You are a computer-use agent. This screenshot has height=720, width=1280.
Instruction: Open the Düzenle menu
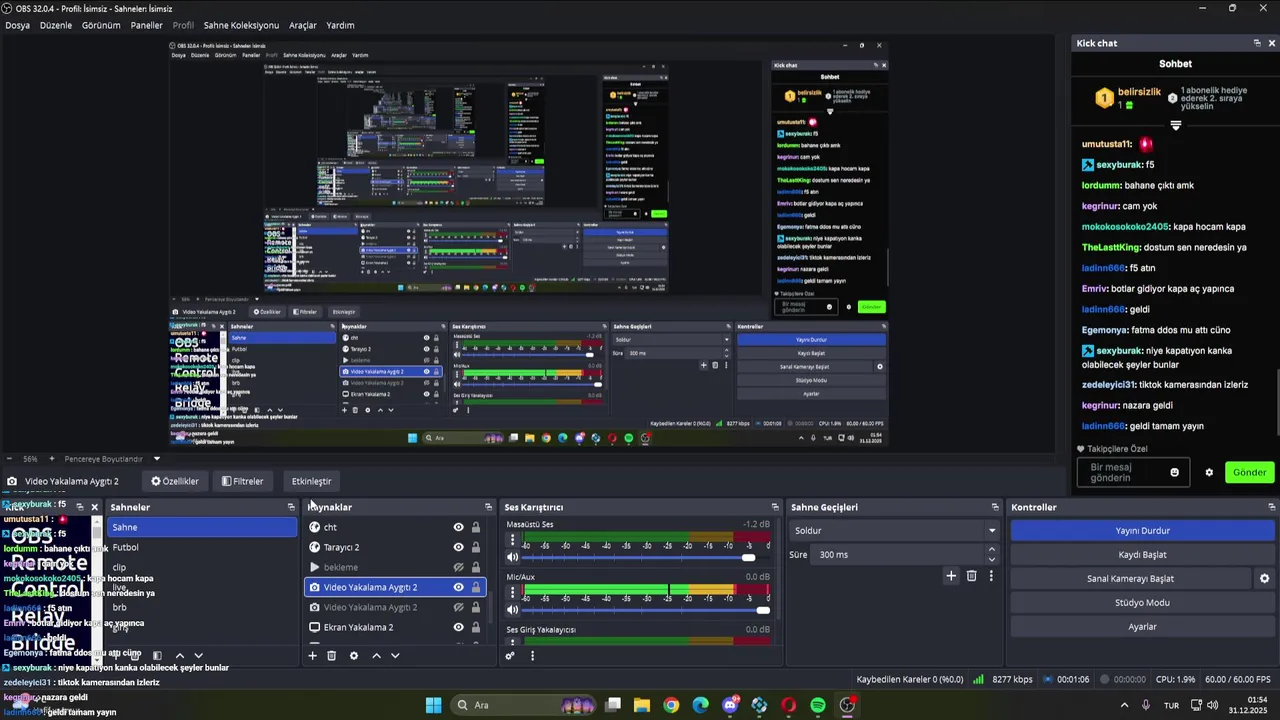coord(56,25)
